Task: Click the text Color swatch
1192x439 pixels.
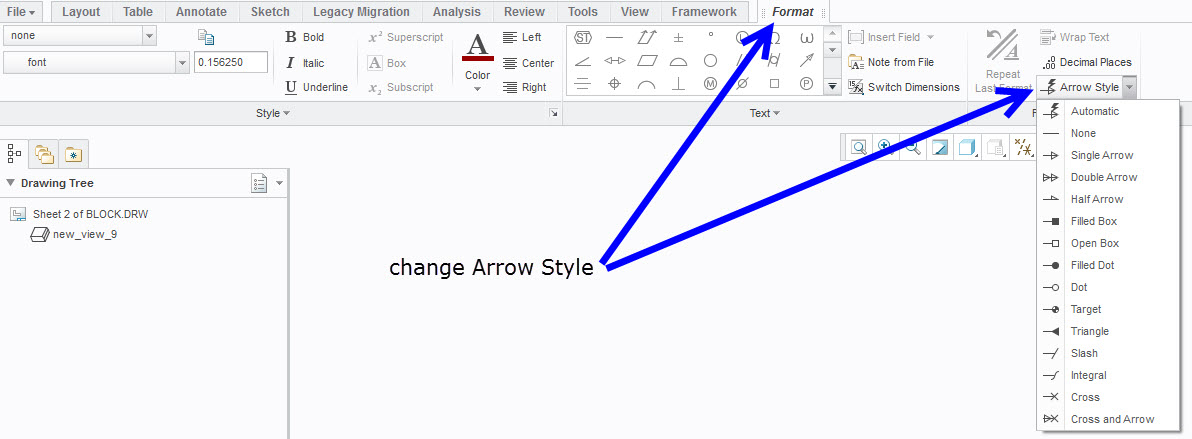Action: pyautogui.click(x=477, y=46)
